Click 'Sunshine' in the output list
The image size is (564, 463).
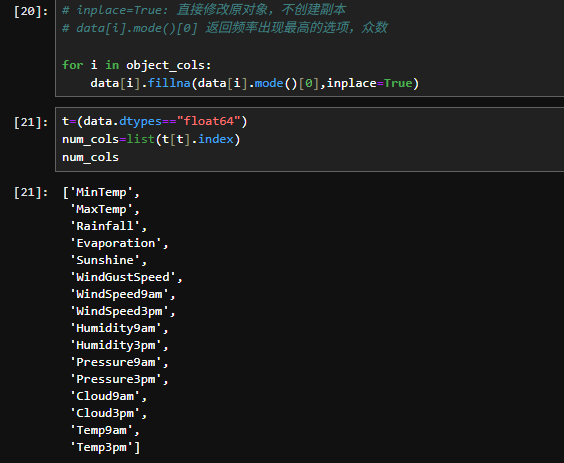[x=105, y=260]
